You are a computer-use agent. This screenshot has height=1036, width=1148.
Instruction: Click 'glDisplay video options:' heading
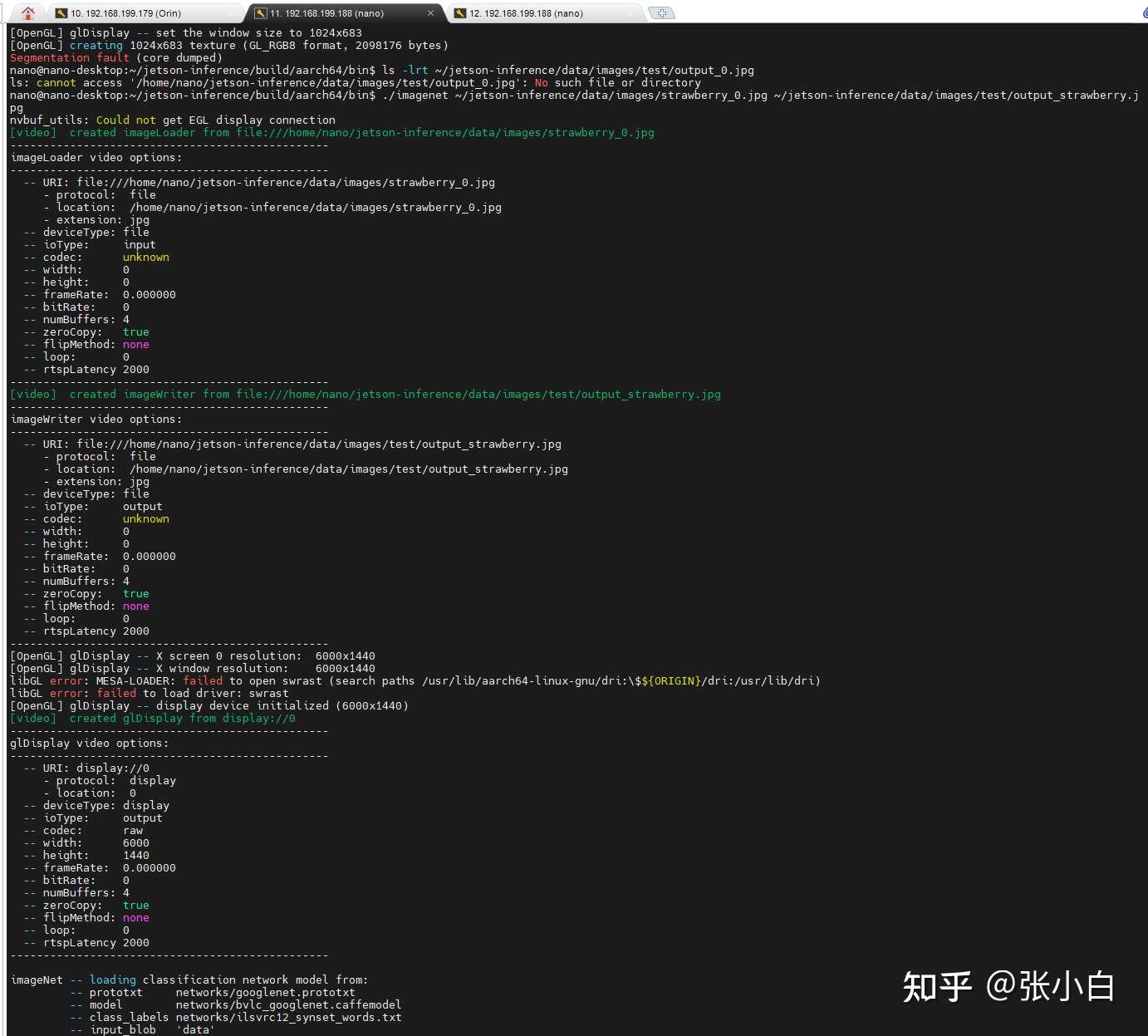90,743
